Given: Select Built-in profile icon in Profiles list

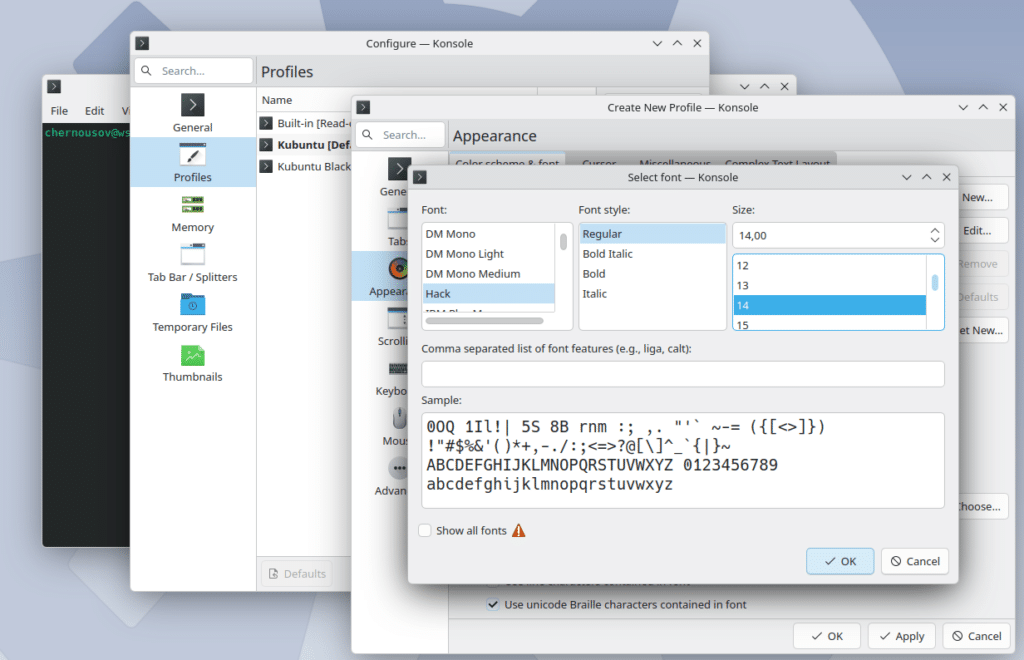Looking at the screenshot, I should pyautogui.click(x=266, y=123).
